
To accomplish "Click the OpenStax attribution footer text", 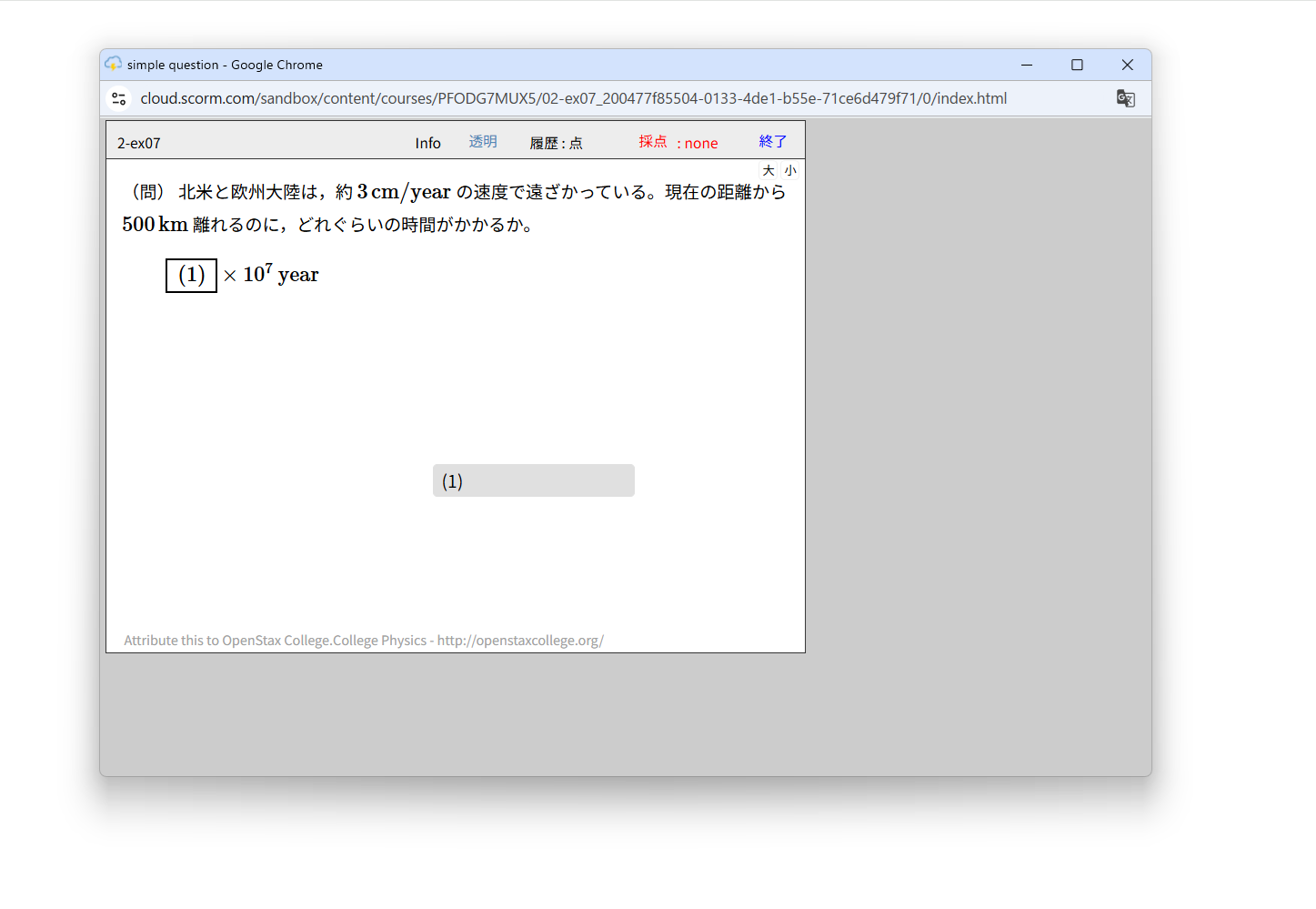I will pyautogui.click(x=364, y=641).
